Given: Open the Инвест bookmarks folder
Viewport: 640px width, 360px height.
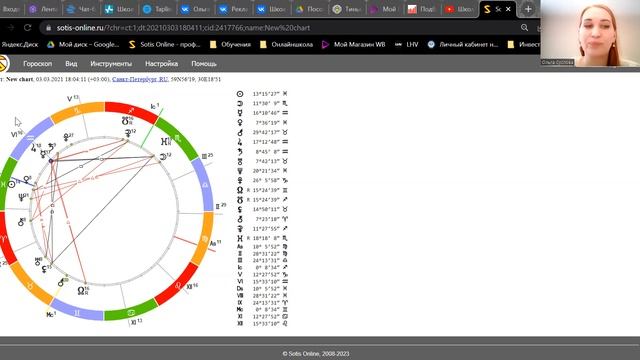Looking at the screenshot, I should [523, 44].
